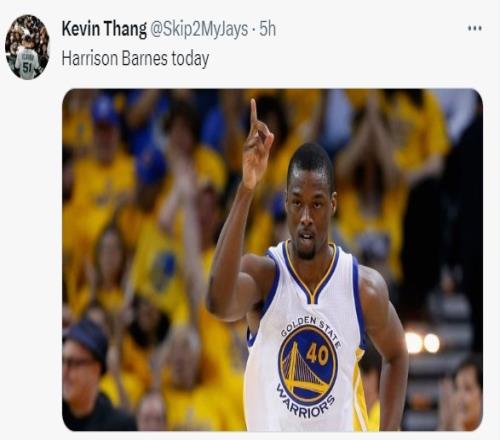The height and width of the screenshot is (440, 500).
Task: Click the @Skip2MyJays handle
Action: pyautogui.click(x=199, y=29)
